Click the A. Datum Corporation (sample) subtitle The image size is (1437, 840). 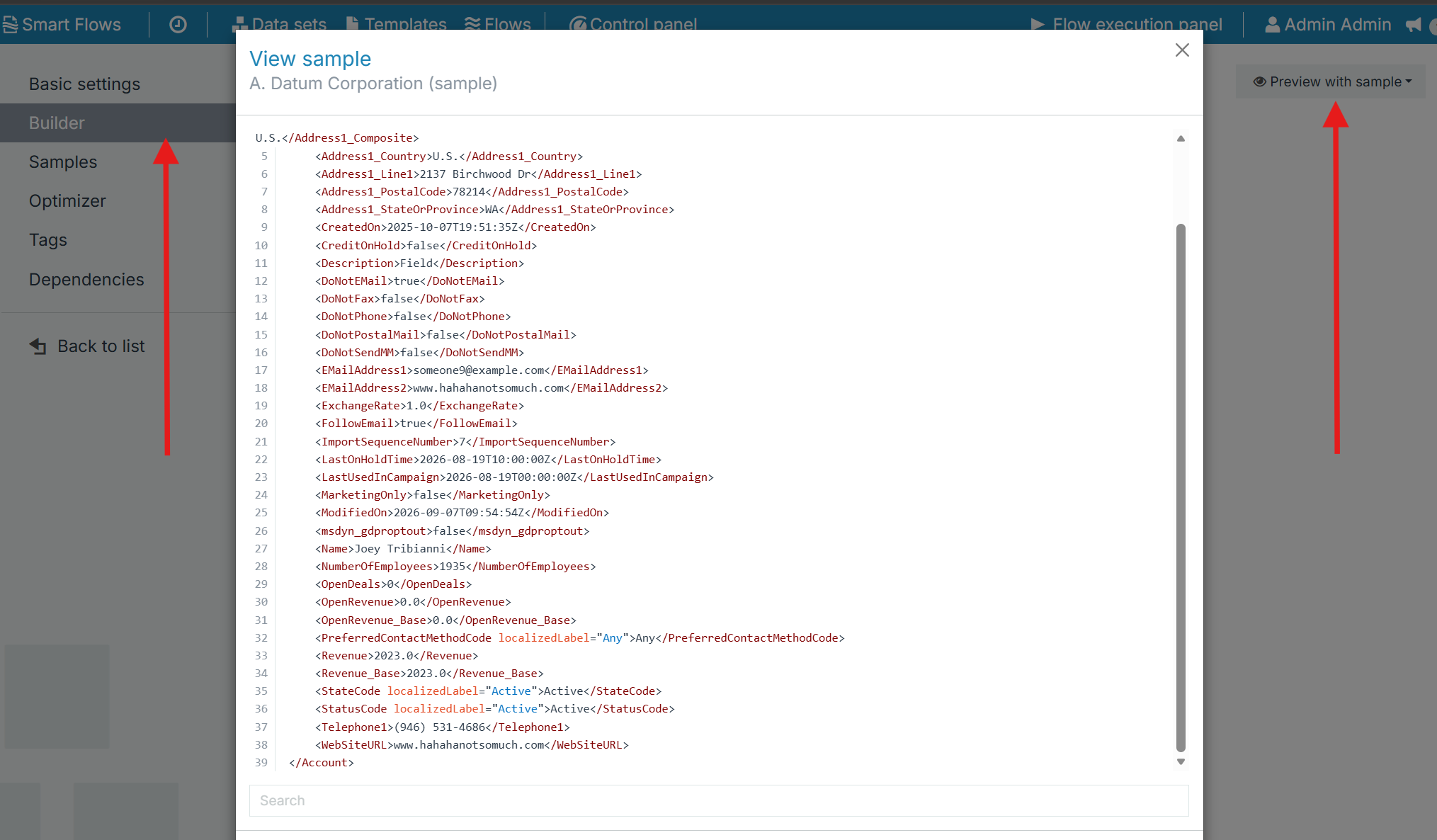373,84
